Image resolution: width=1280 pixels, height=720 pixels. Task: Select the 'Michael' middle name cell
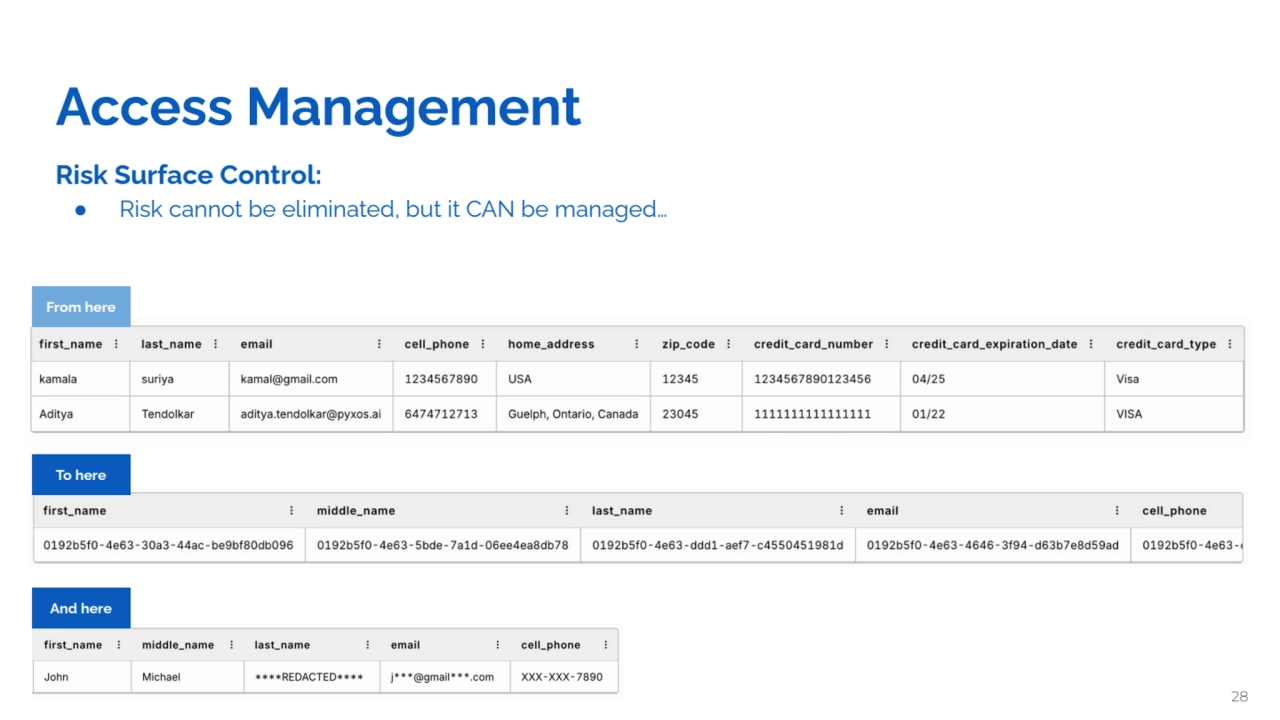pyautogui.click(x=187, y=677)
